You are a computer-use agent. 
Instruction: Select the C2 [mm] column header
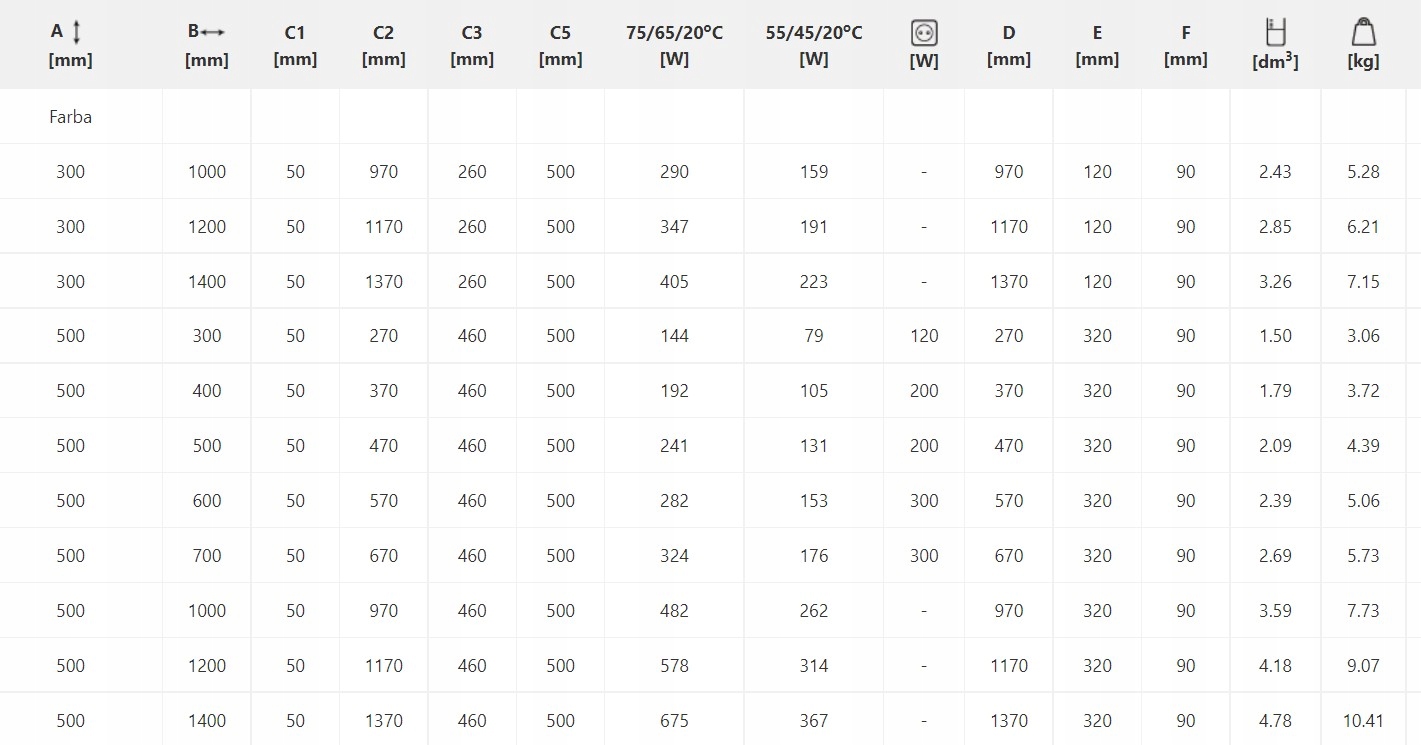click(383, 45)
